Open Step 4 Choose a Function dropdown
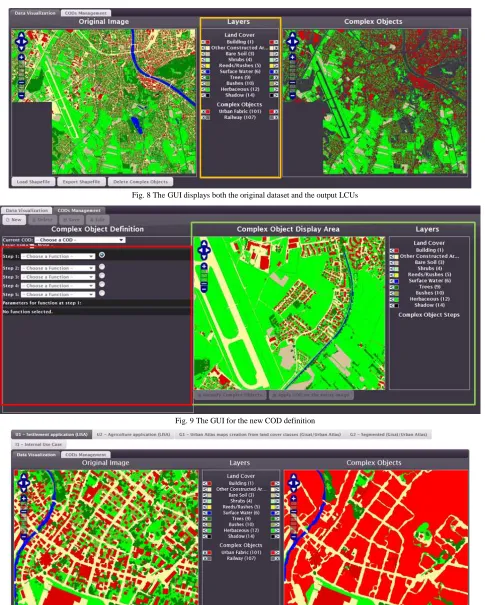 58,286
